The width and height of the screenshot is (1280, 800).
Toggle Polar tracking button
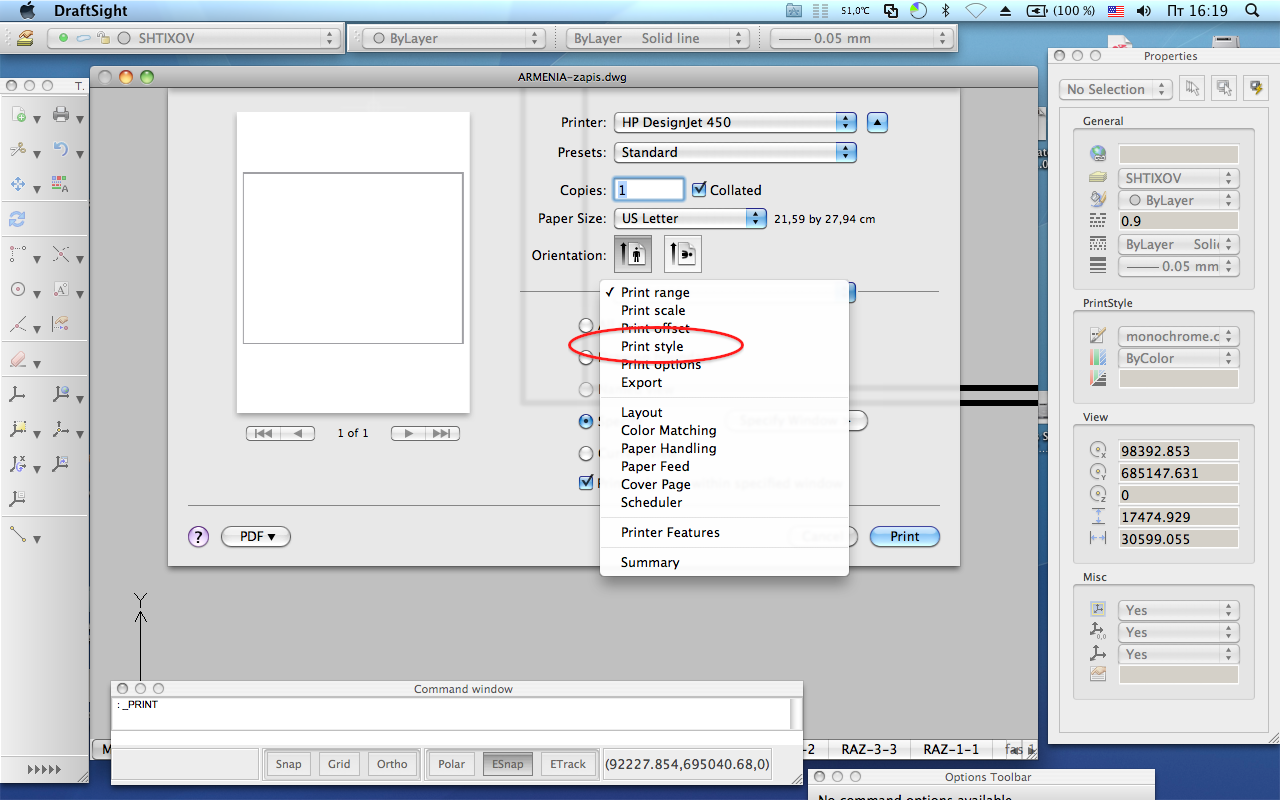pos(452,764)
